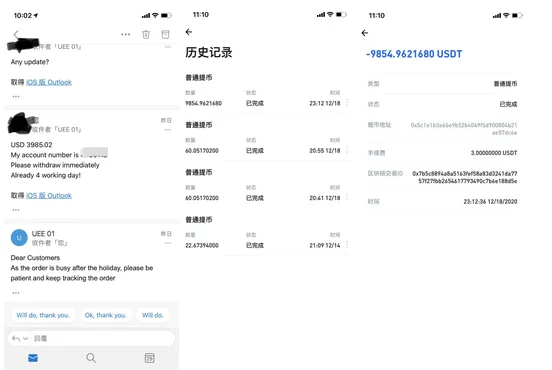Open options for the 23:12 12/18 withdrawal
Image resolution: width=552 pixels, height=370 pixels.
[x=347, y=102]
